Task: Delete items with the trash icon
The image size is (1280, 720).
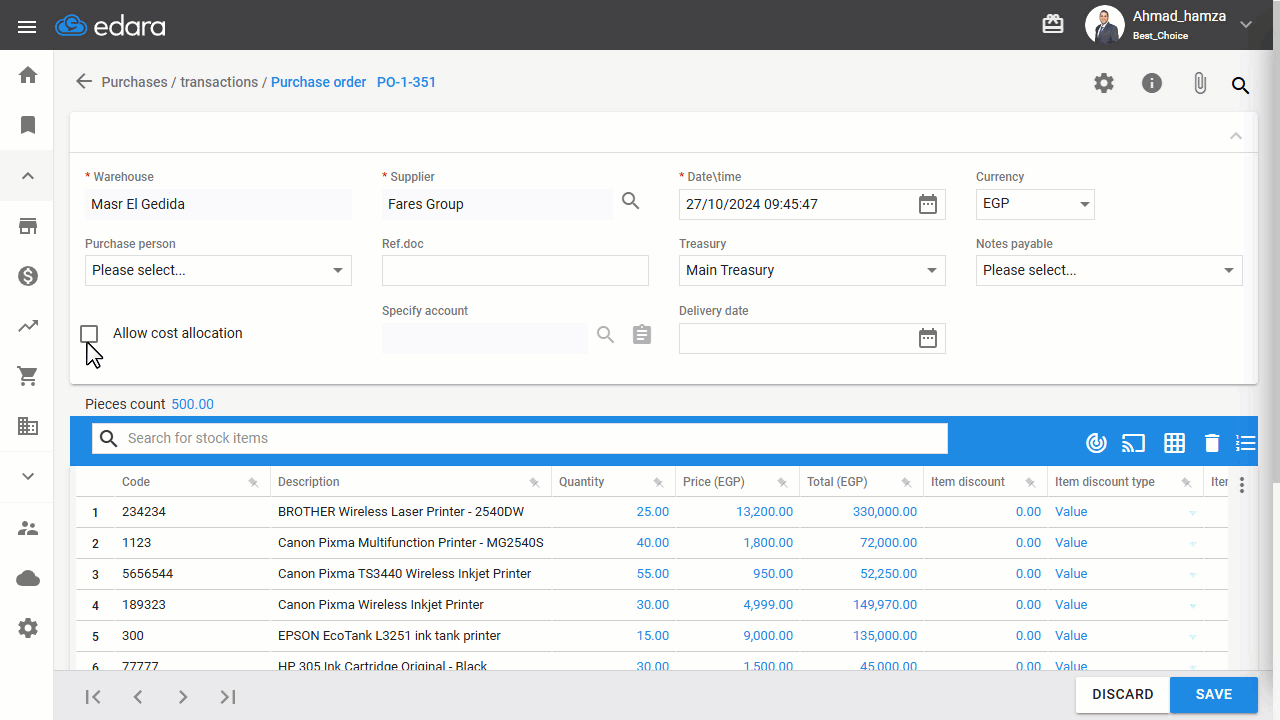Action: pos(1212,443)
